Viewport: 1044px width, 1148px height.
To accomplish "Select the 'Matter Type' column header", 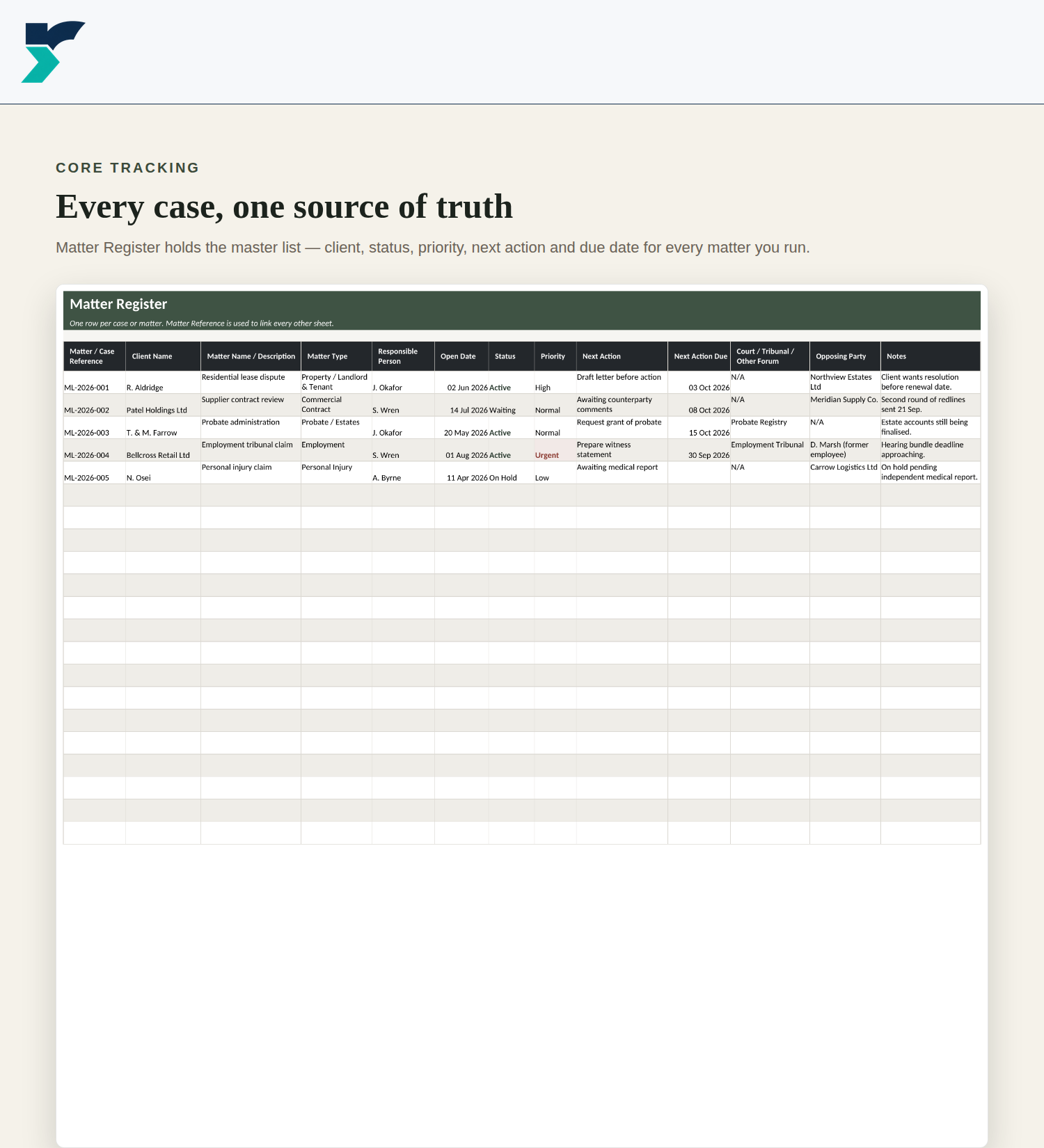I will pyautogui.click(x=336, y=356).
